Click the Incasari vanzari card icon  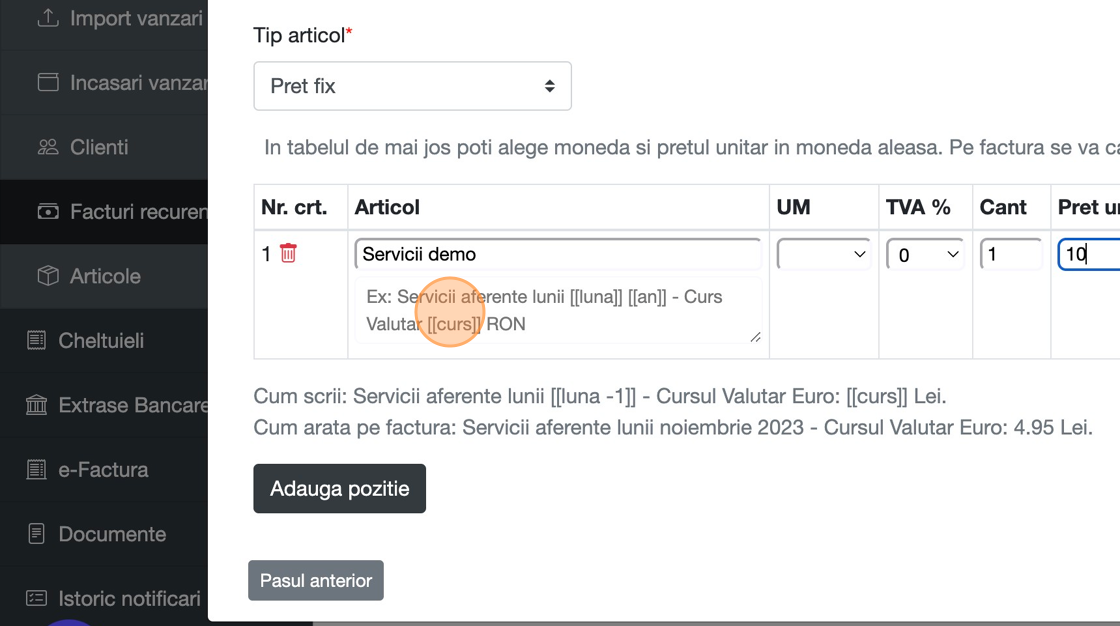(x=48, y=83)
